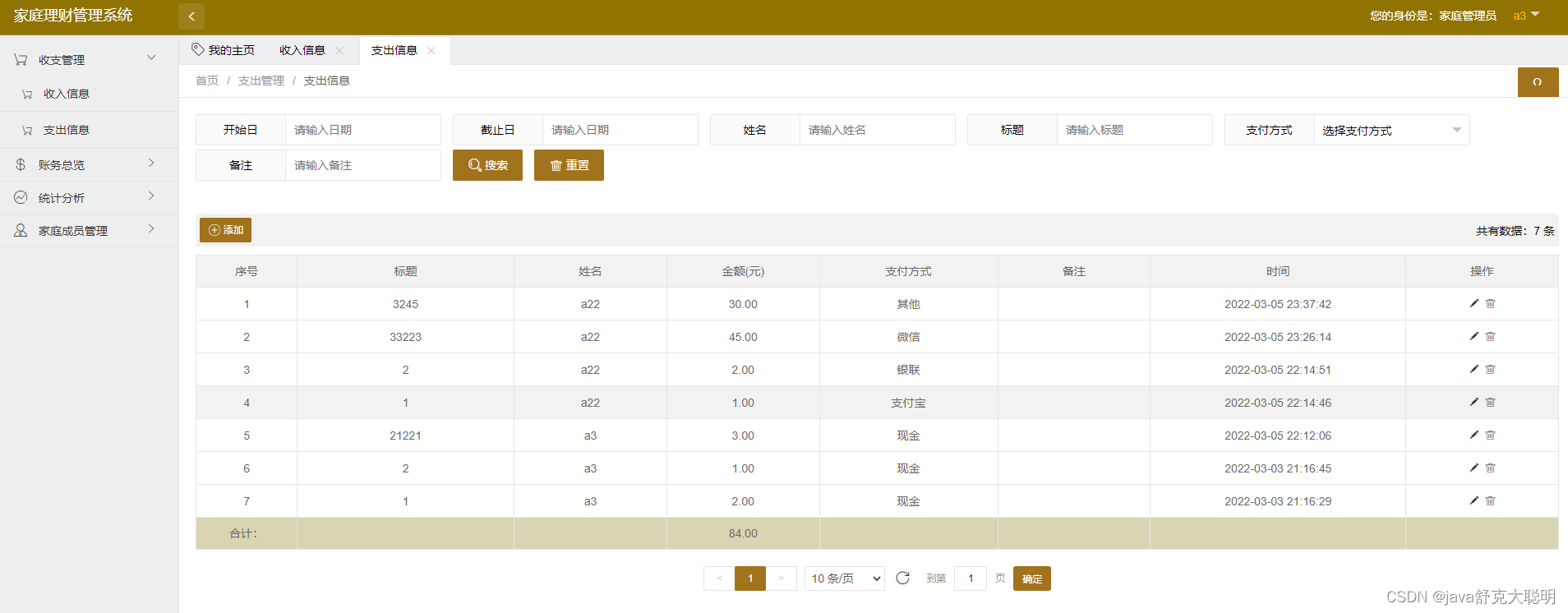The height and width of the screenshot is (613, 1568).
Task: Focus the 开始日 date input
Action: pyautogui.click(x=362, y=130)
